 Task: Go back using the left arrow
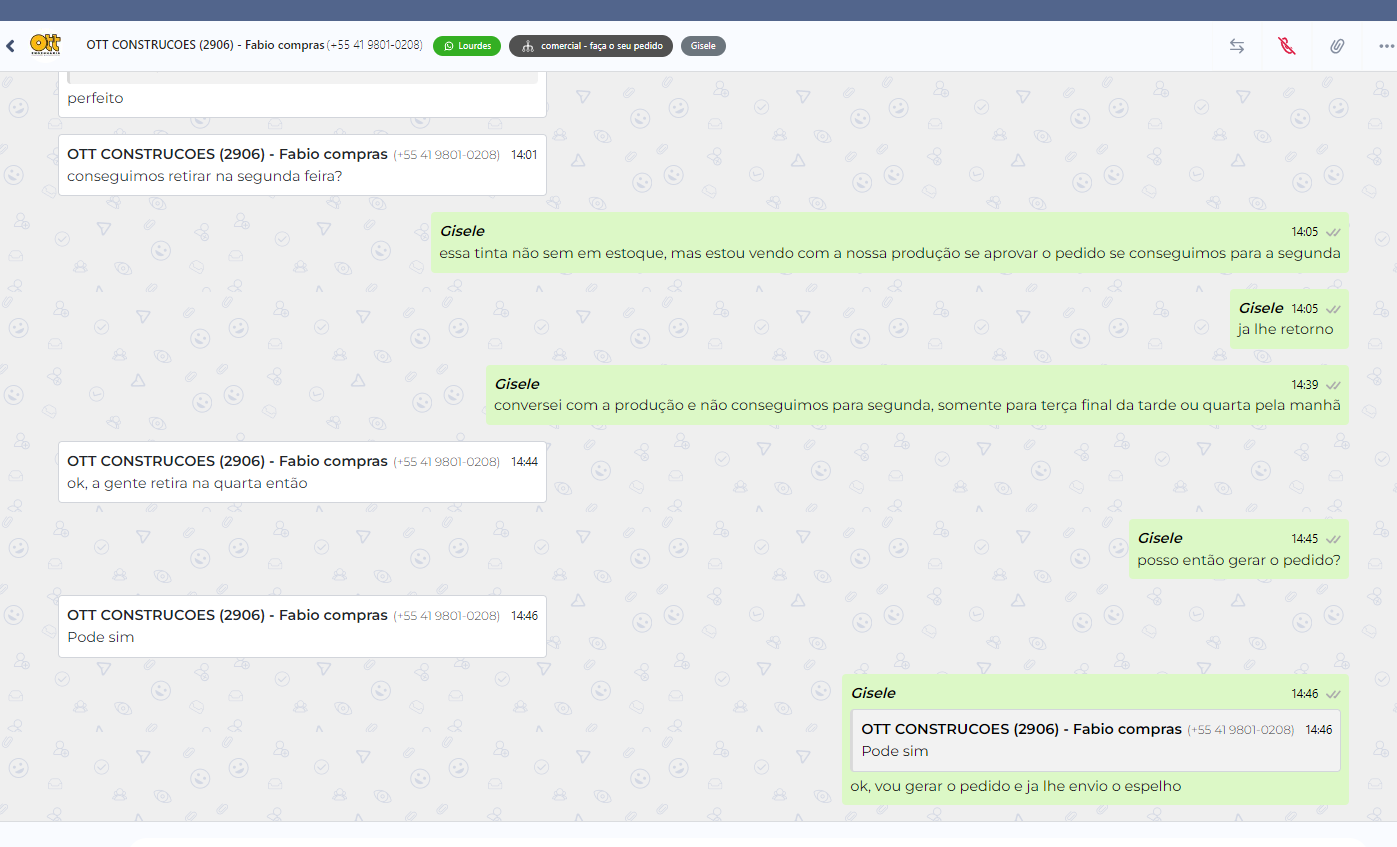point(10,46)
